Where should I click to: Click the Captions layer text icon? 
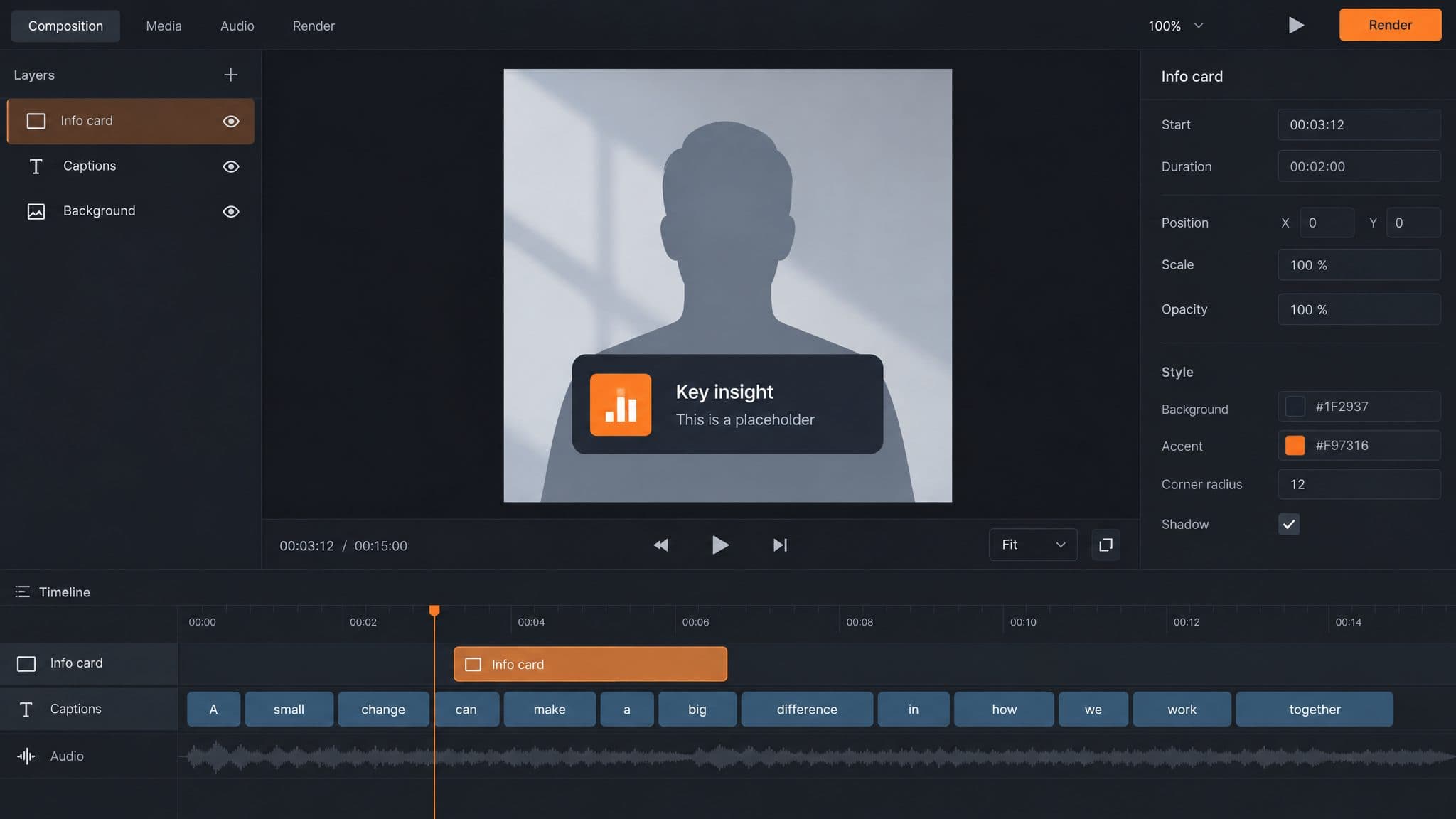point(36,166)
